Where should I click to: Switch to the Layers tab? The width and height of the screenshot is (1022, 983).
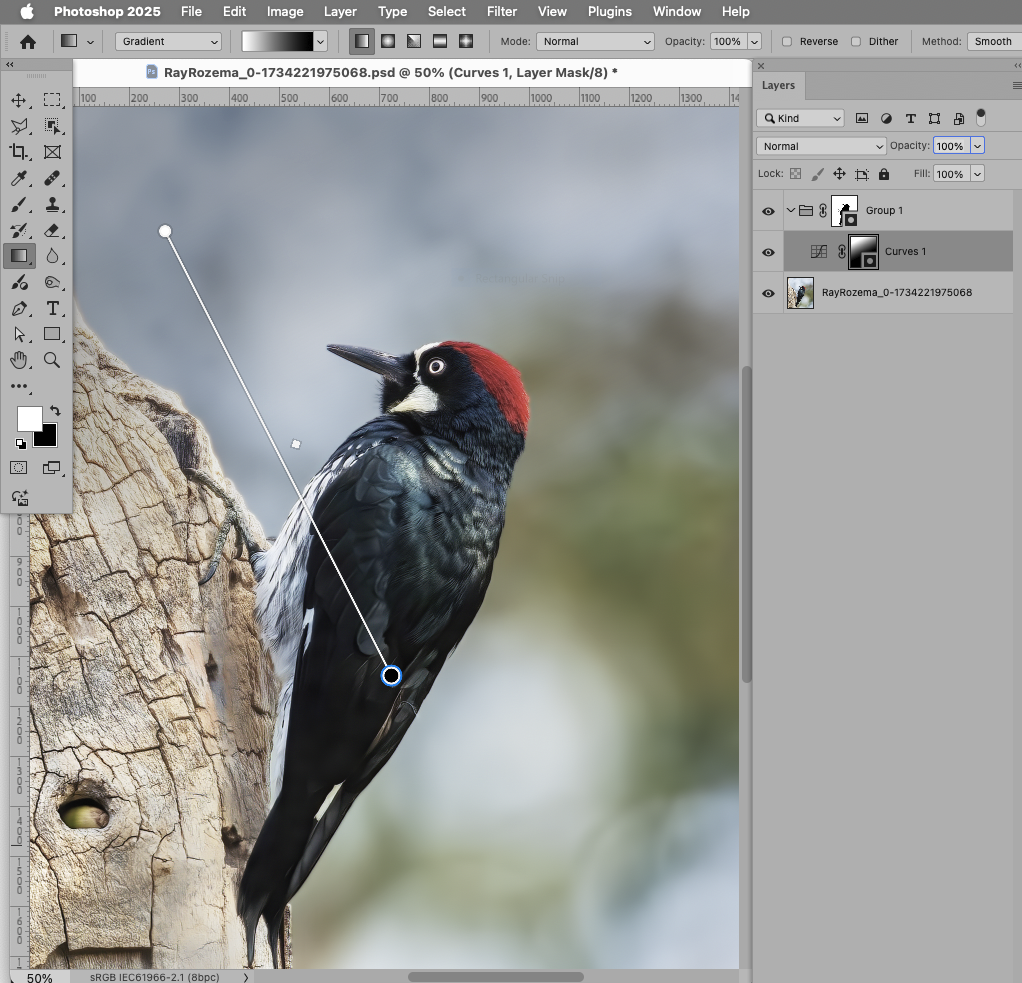(x=778, y=86)
